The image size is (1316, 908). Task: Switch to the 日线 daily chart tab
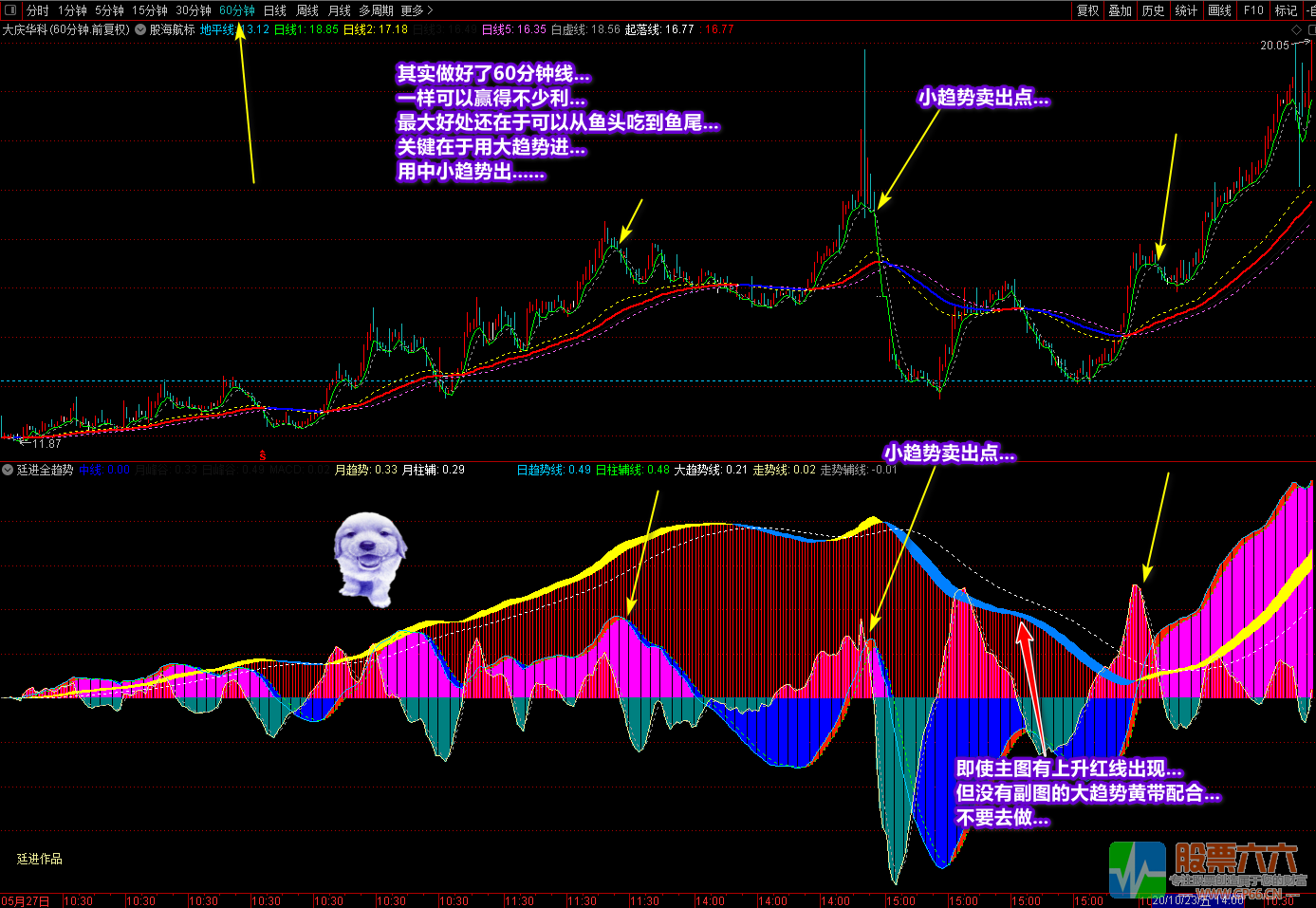[275, 10]
